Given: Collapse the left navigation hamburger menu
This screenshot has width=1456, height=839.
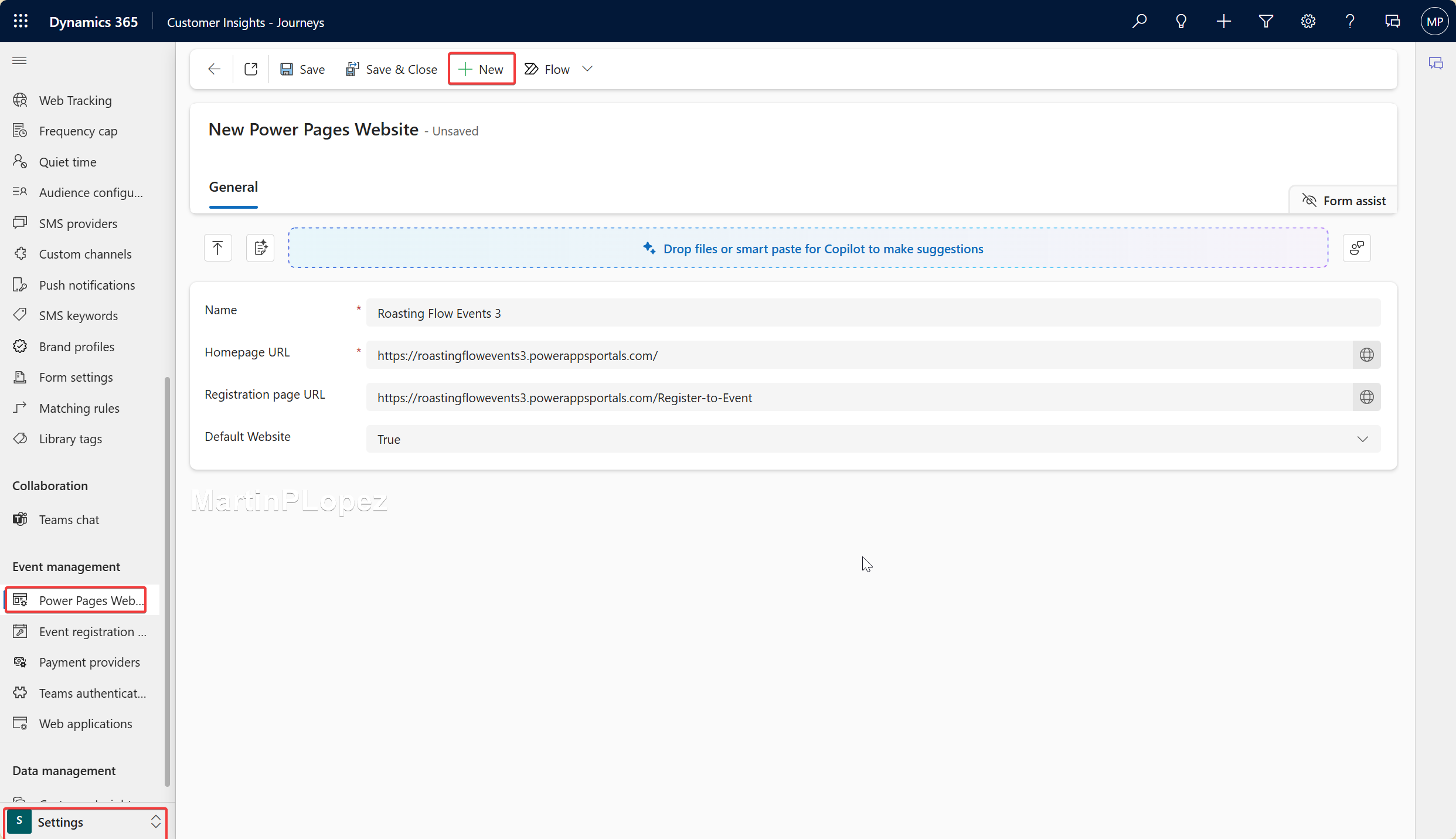Looking at the screenshot, I should (19, 61).
